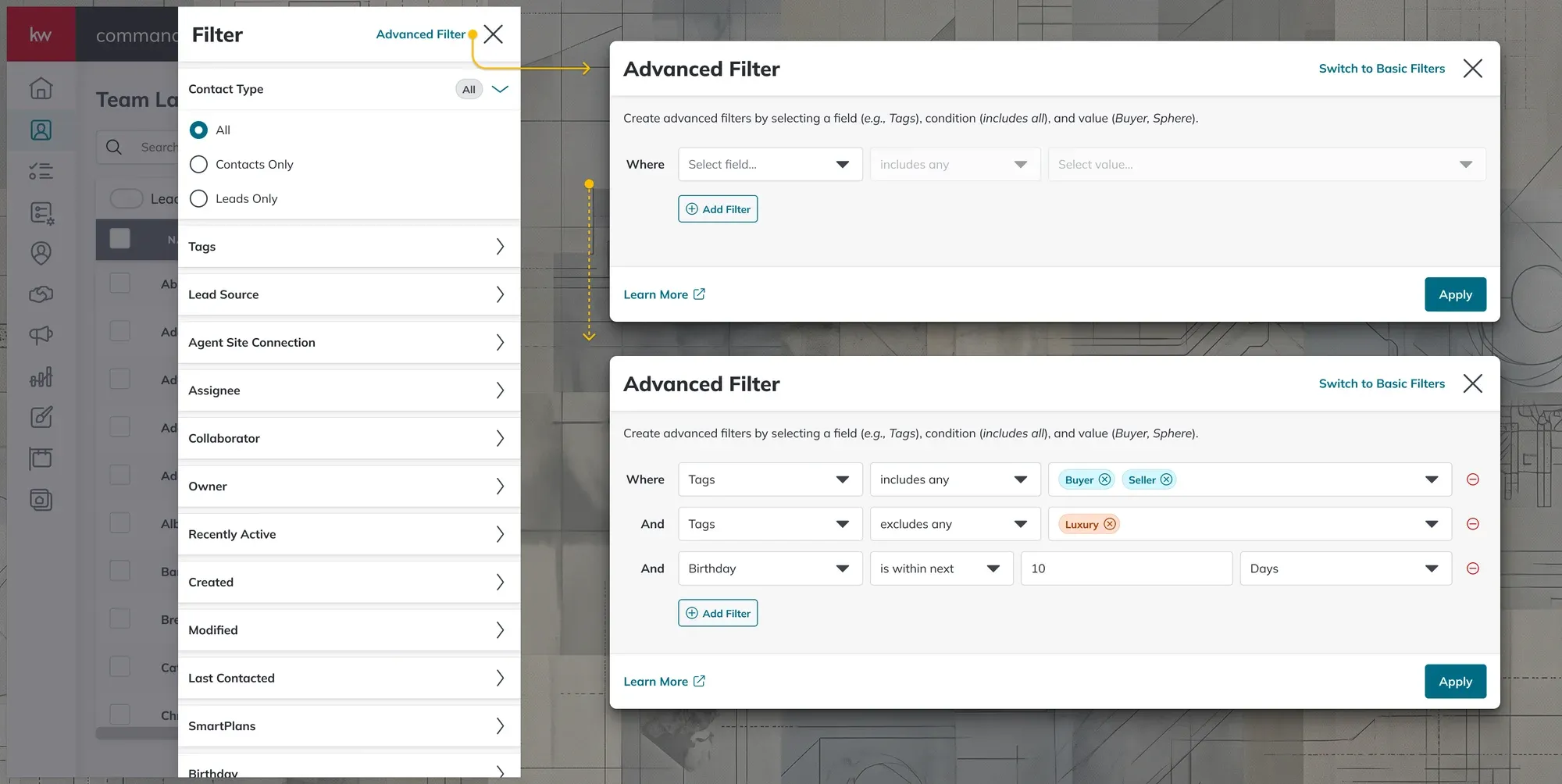Collapse the Contact Type section chevron
This screenshot has height=784, width=1562.
[500, 89]
